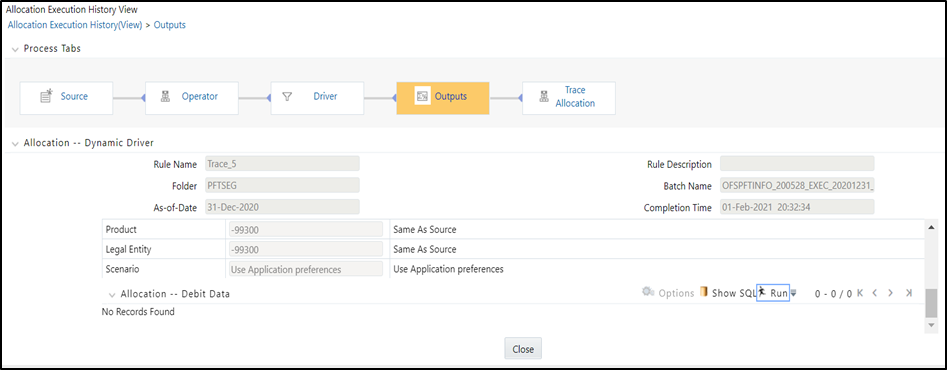
Task: Click Show SQL text in toolbar
Action: (733, 293)
